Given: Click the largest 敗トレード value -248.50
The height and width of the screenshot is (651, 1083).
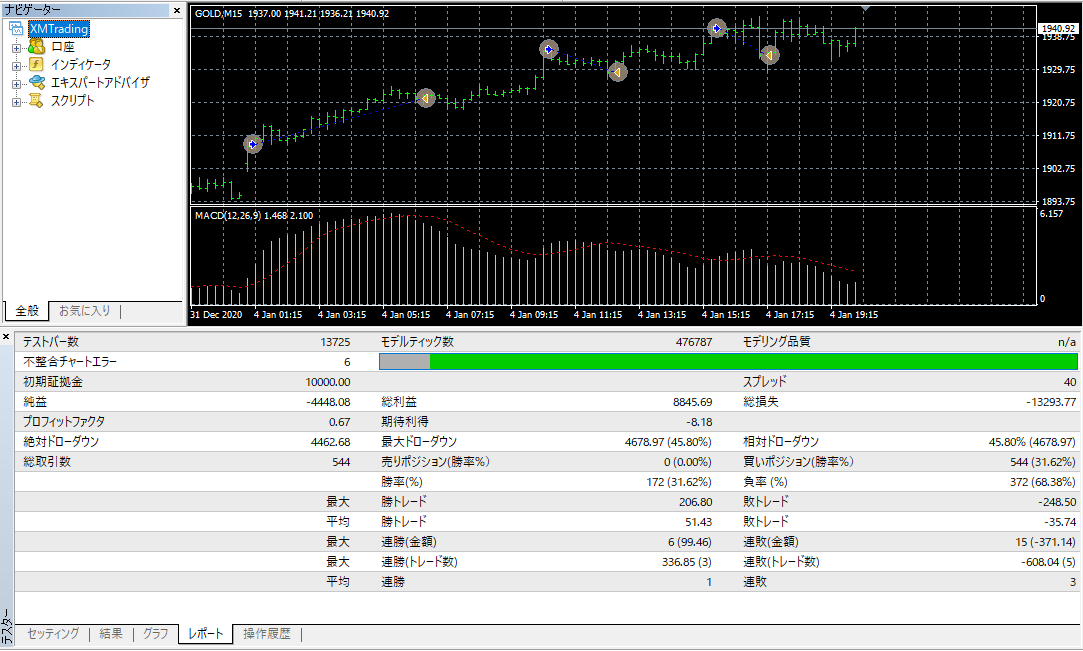Looking at the screenshot, I should pyautogui.click(x=1057, y=502).
